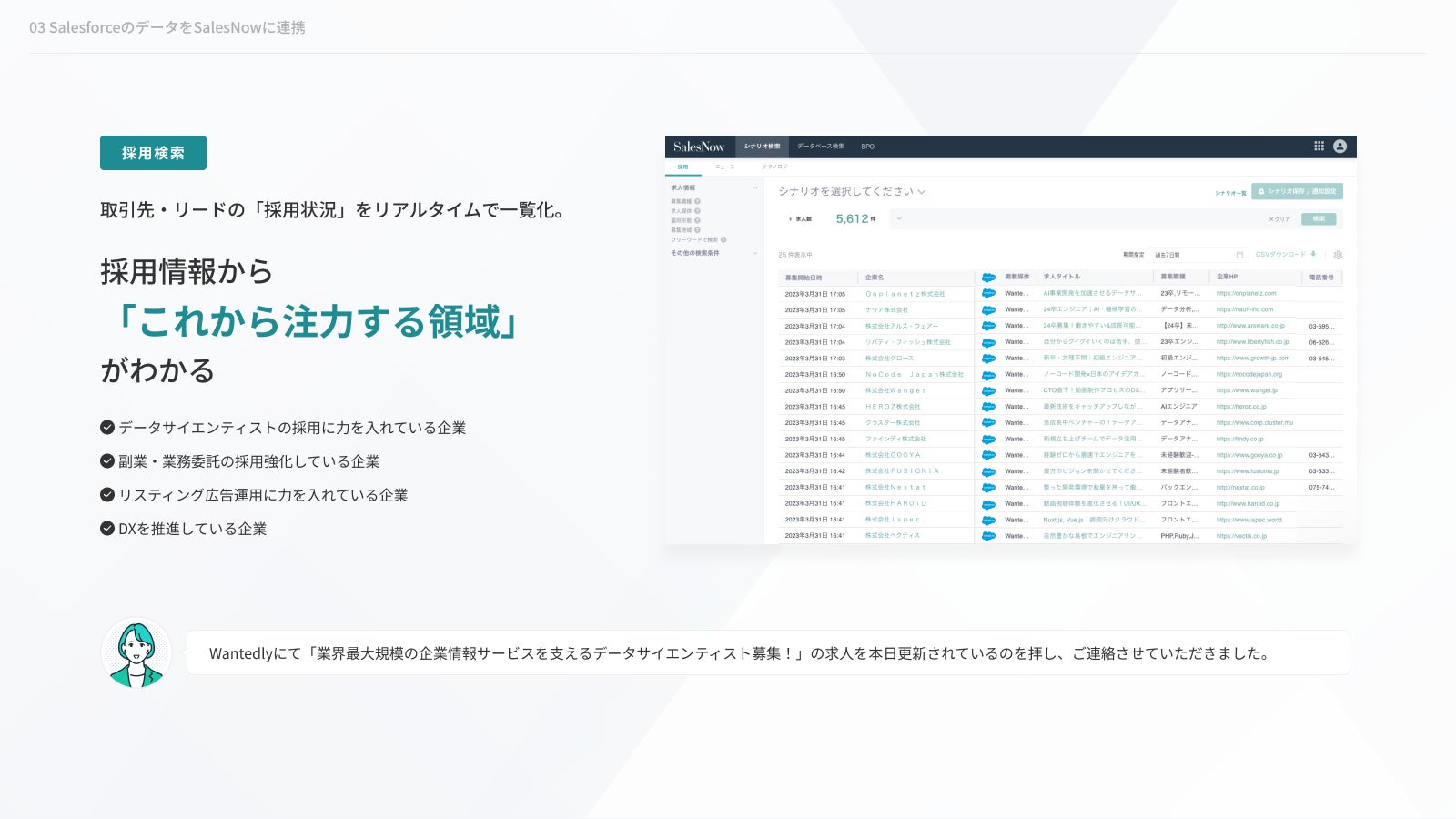The width and height of the screenshot is (1456, 819).
Task: Open the シナリオを選択してください scenario dropdown
Action: [x=852, y=191]
